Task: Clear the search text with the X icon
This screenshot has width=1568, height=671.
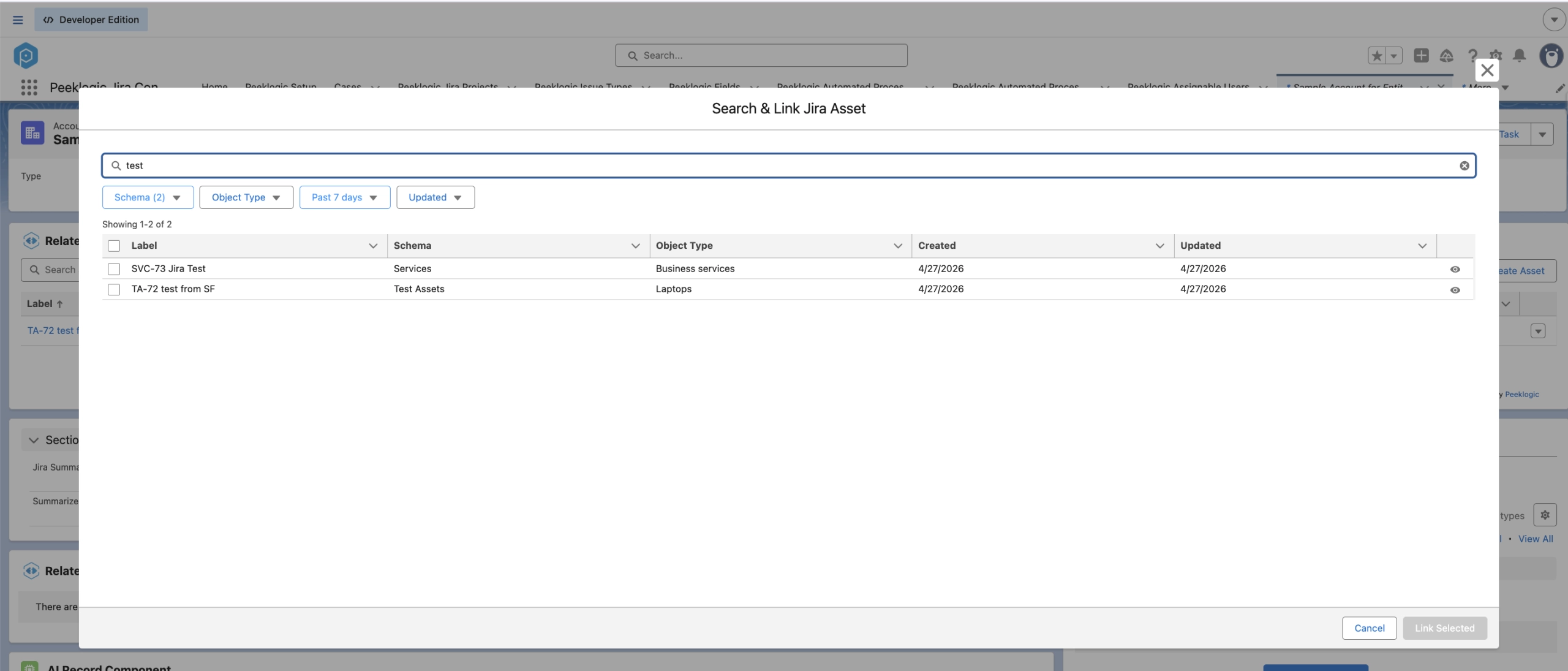Action: [1464, 165]
